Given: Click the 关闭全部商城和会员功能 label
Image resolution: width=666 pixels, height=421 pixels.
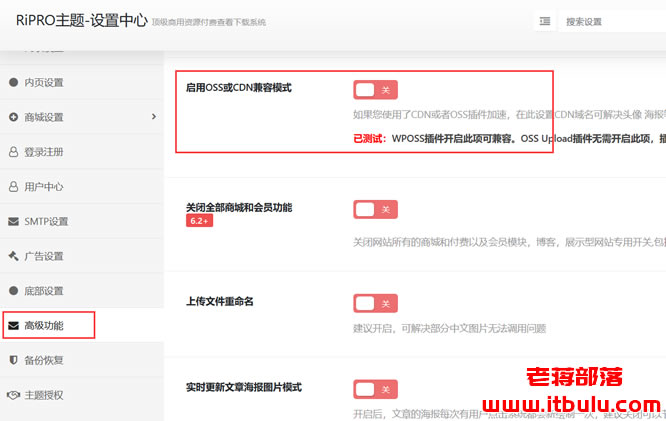Looking at the screenshot, I should point(239,207).
